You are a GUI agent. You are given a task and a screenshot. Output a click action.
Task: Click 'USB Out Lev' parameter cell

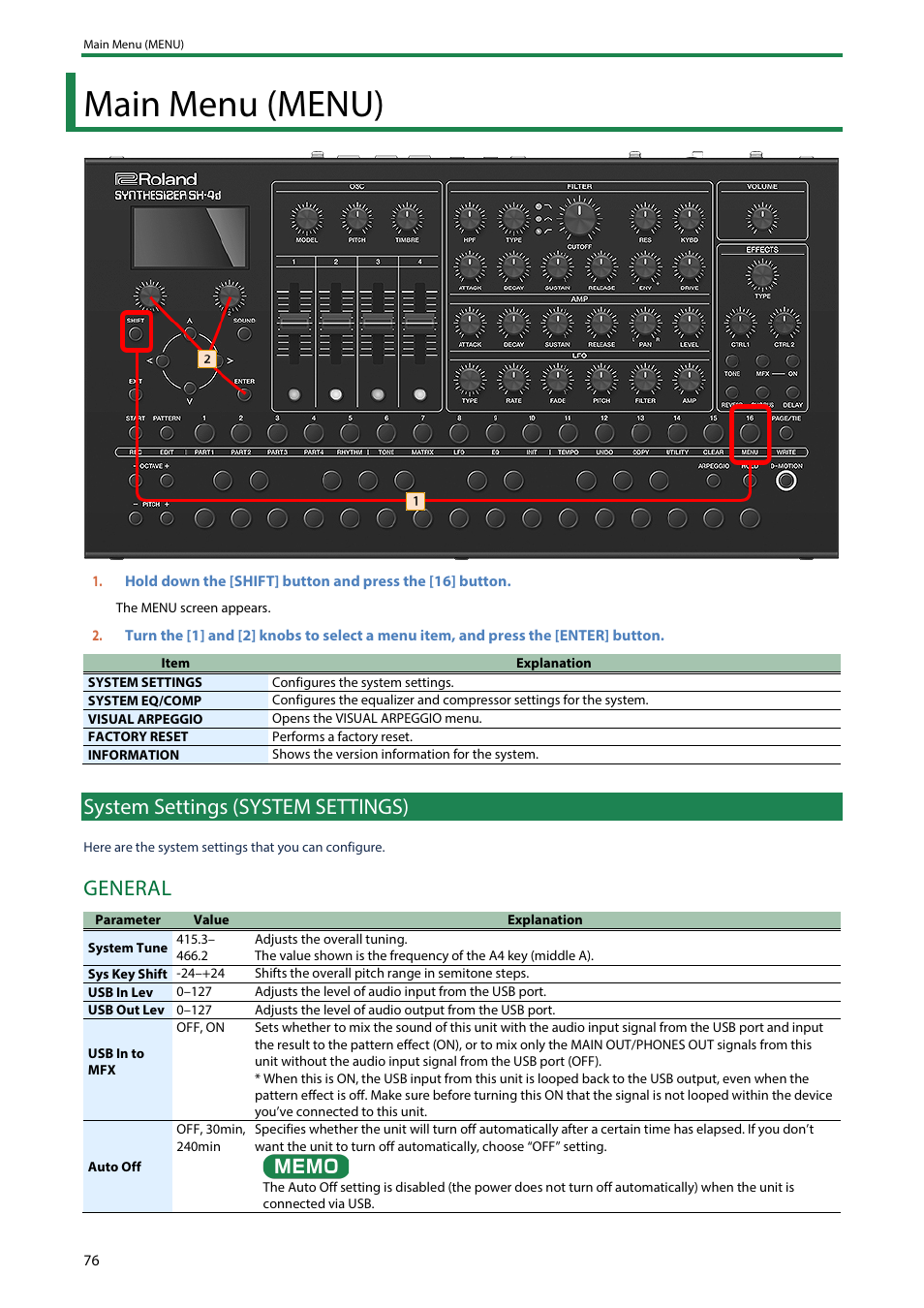pyautogui.click(x=128, y=1011)
